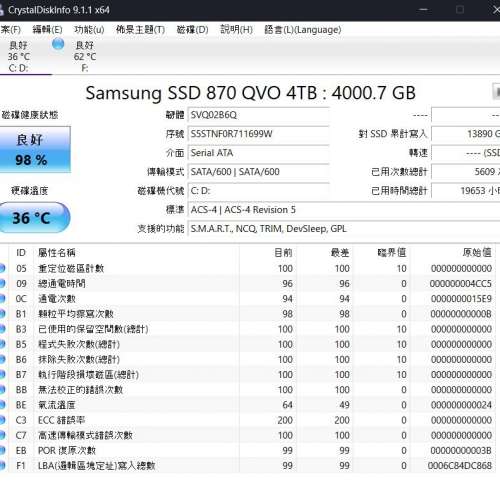Click the power on count value 5609

coord(466,172)
